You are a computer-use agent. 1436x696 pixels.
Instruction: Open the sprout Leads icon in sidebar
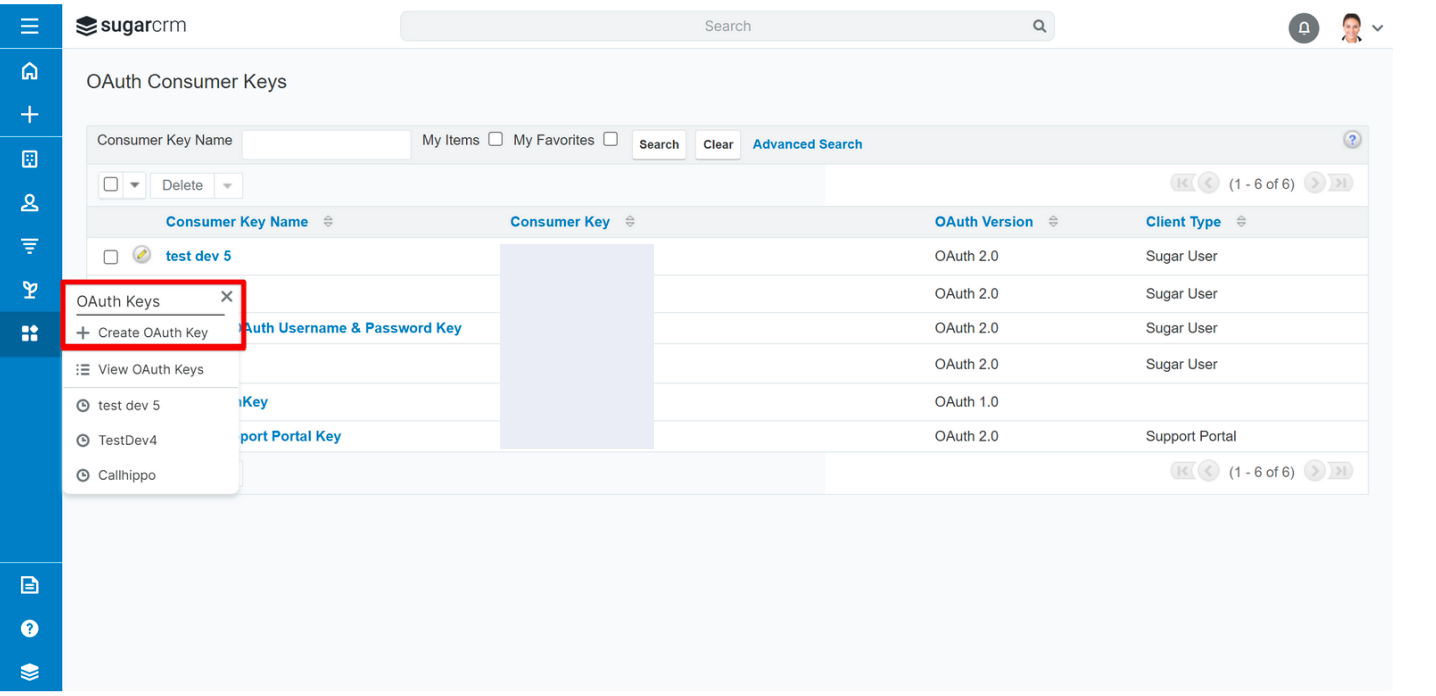click(x=30, y=290)
